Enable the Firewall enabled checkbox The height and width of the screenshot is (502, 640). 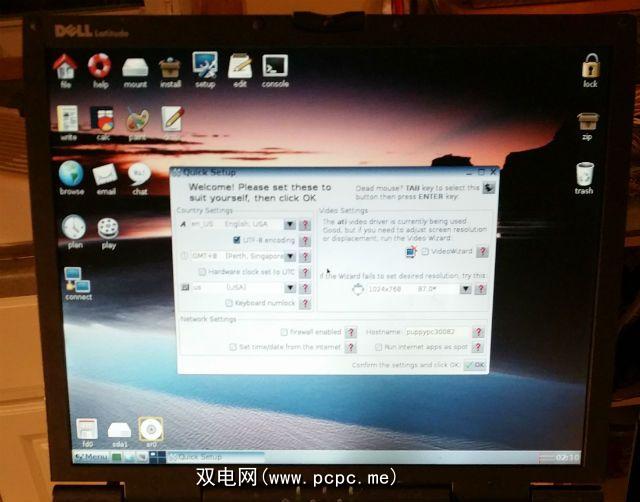(x=284, y=332)
